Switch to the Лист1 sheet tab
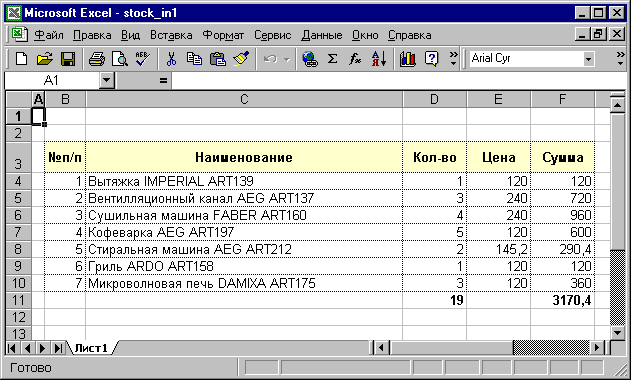Screen dimensions: 631x380 [91, 348]
